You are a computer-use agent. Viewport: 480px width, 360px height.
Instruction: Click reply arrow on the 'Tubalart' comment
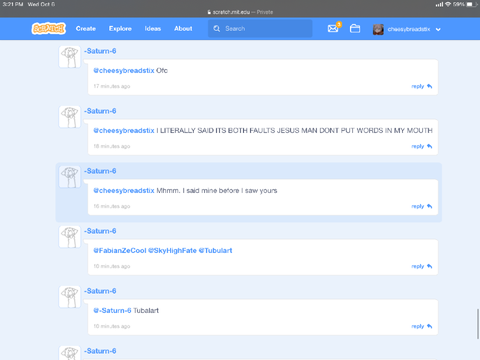tap(429, 326)
